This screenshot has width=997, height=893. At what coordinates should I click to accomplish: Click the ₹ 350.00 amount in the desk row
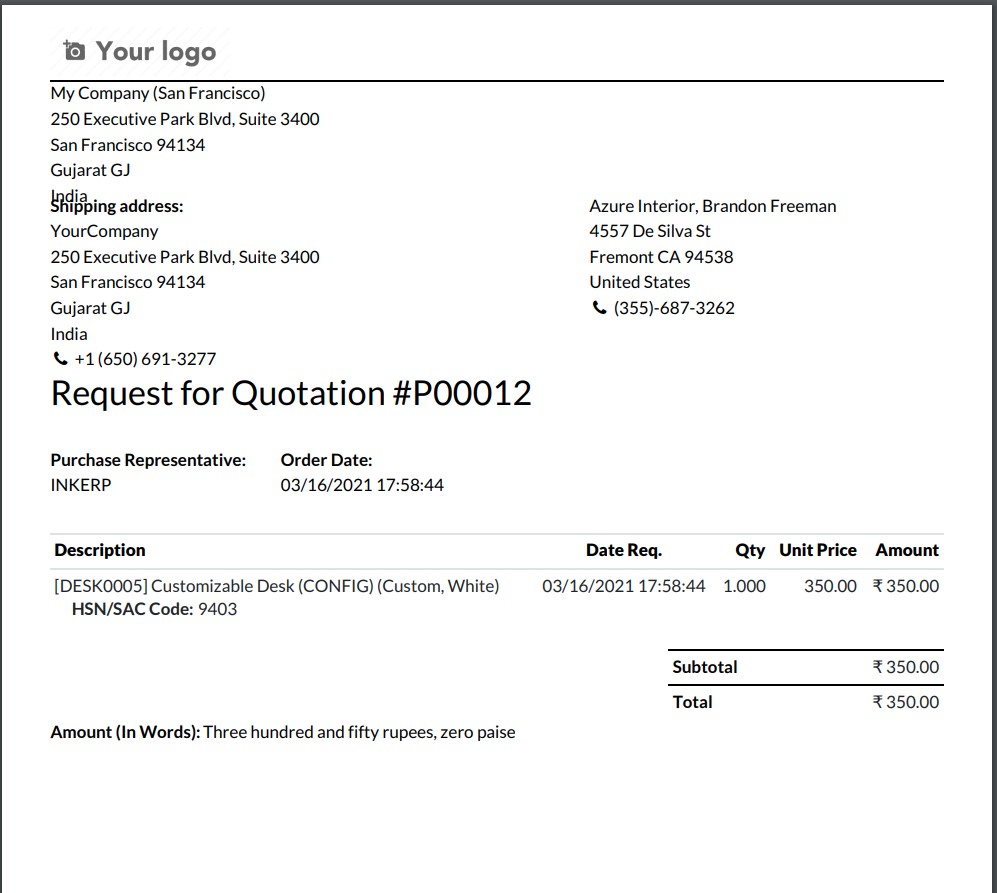(905, 586)
